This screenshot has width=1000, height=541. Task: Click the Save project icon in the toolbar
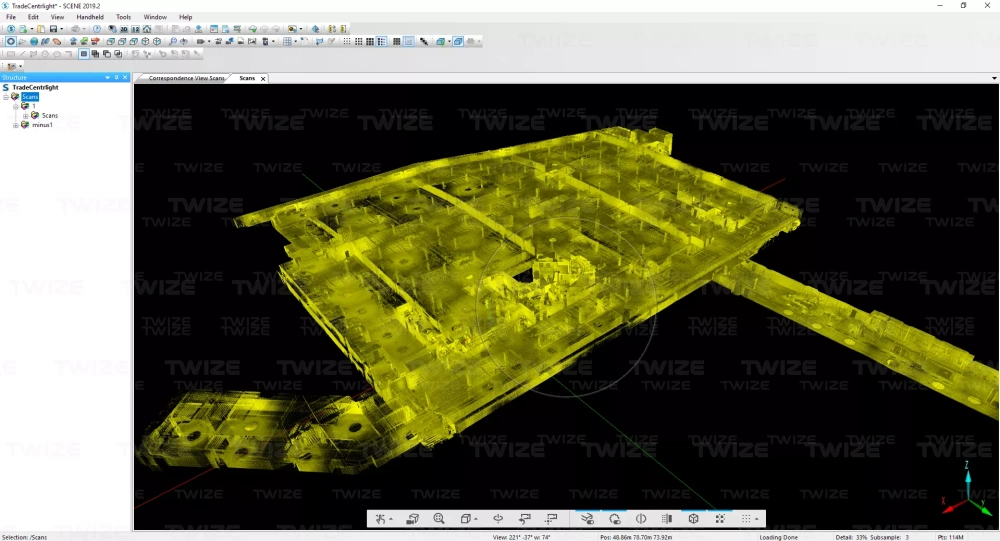pyautogui.click(x=54, y=29)
